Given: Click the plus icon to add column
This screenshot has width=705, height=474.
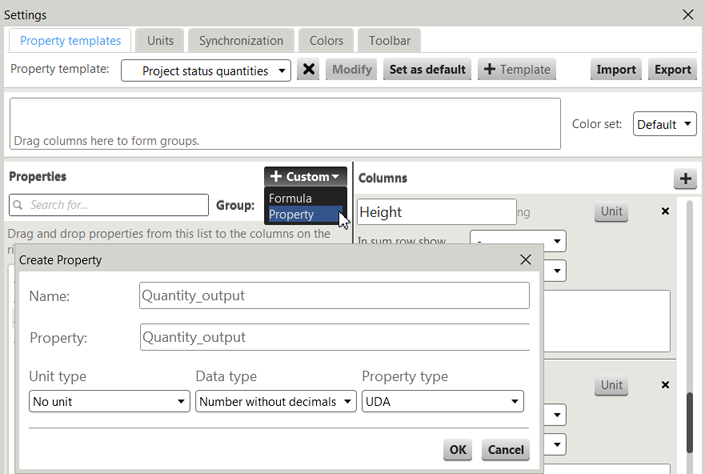Looking at the screenshot, I should (x=685, y=179).
